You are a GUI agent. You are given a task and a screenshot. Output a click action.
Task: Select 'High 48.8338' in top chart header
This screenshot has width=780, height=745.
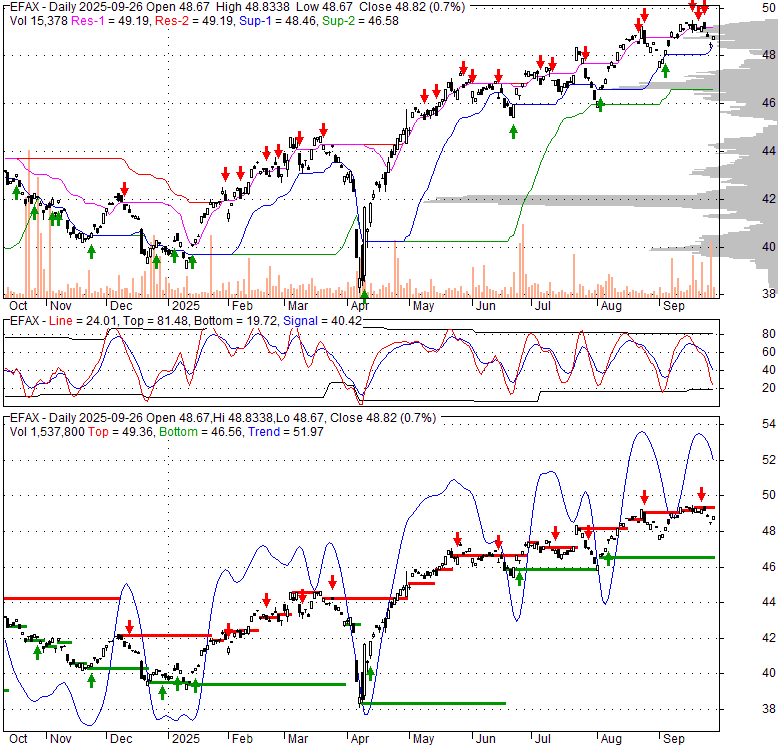click(x=254, y=7)
